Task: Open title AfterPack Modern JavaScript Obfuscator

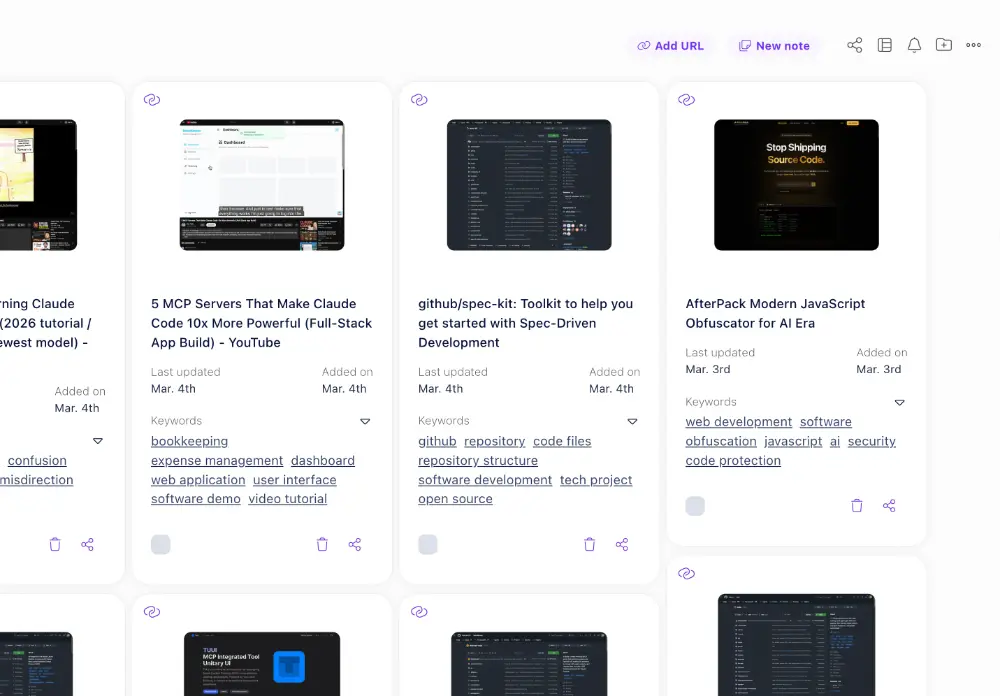Action: tap(775, 314)
